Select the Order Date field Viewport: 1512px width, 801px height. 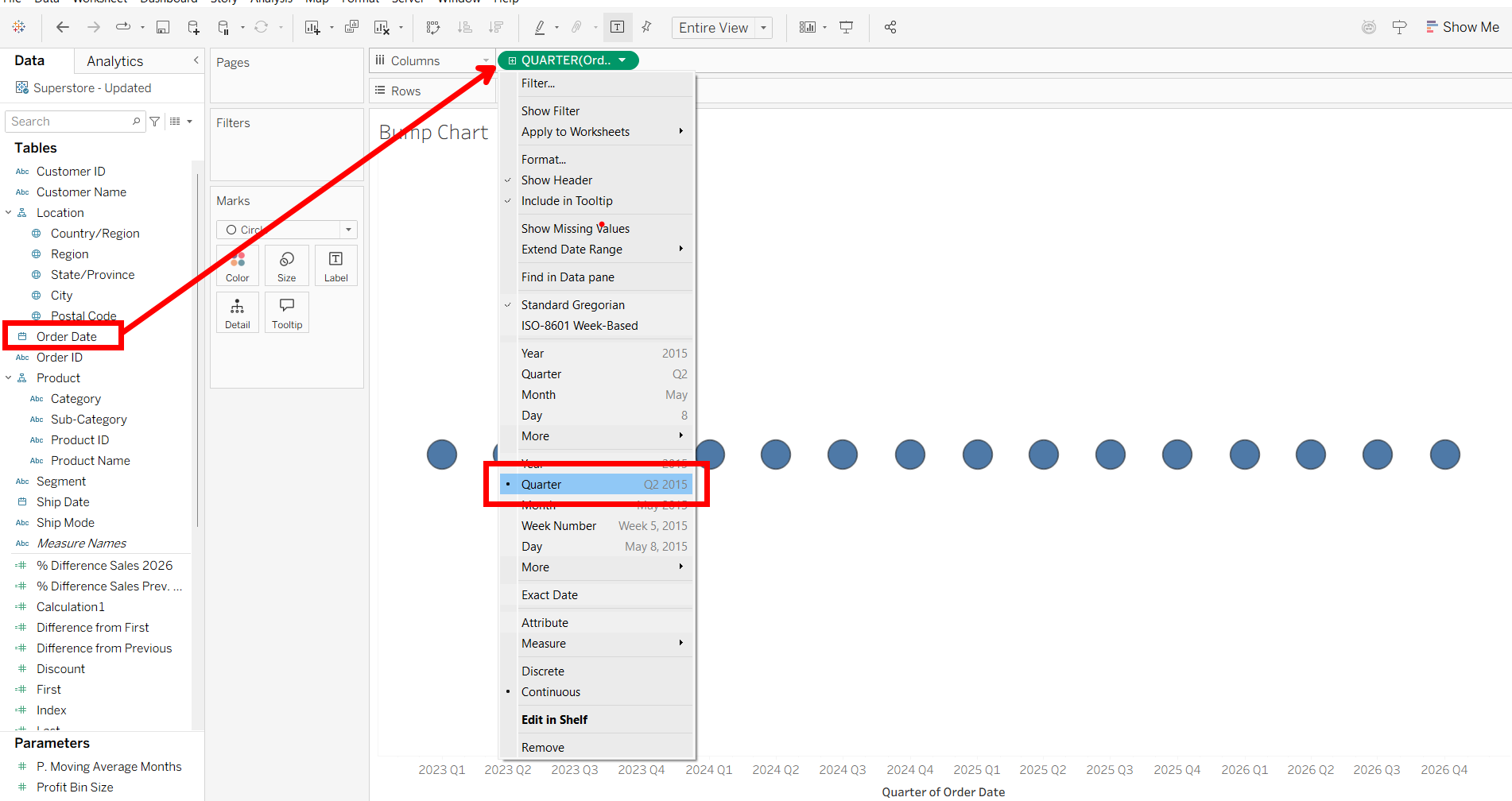click(x=67, y=337)
